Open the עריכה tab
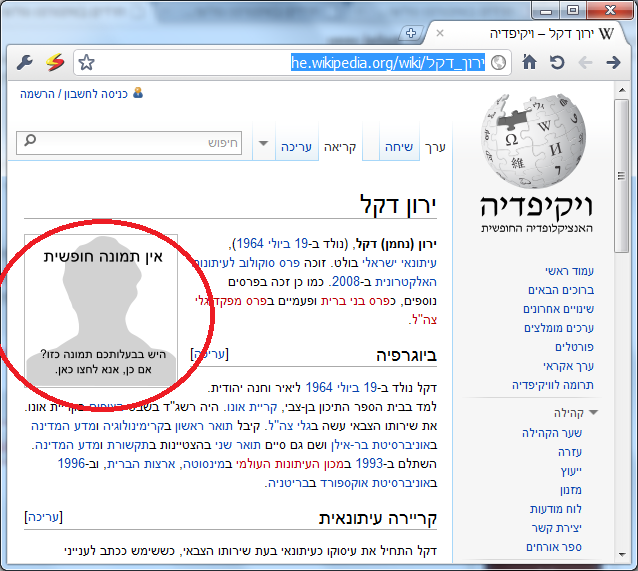The height and width of the screenshot is (571, 638). point(296,147)
